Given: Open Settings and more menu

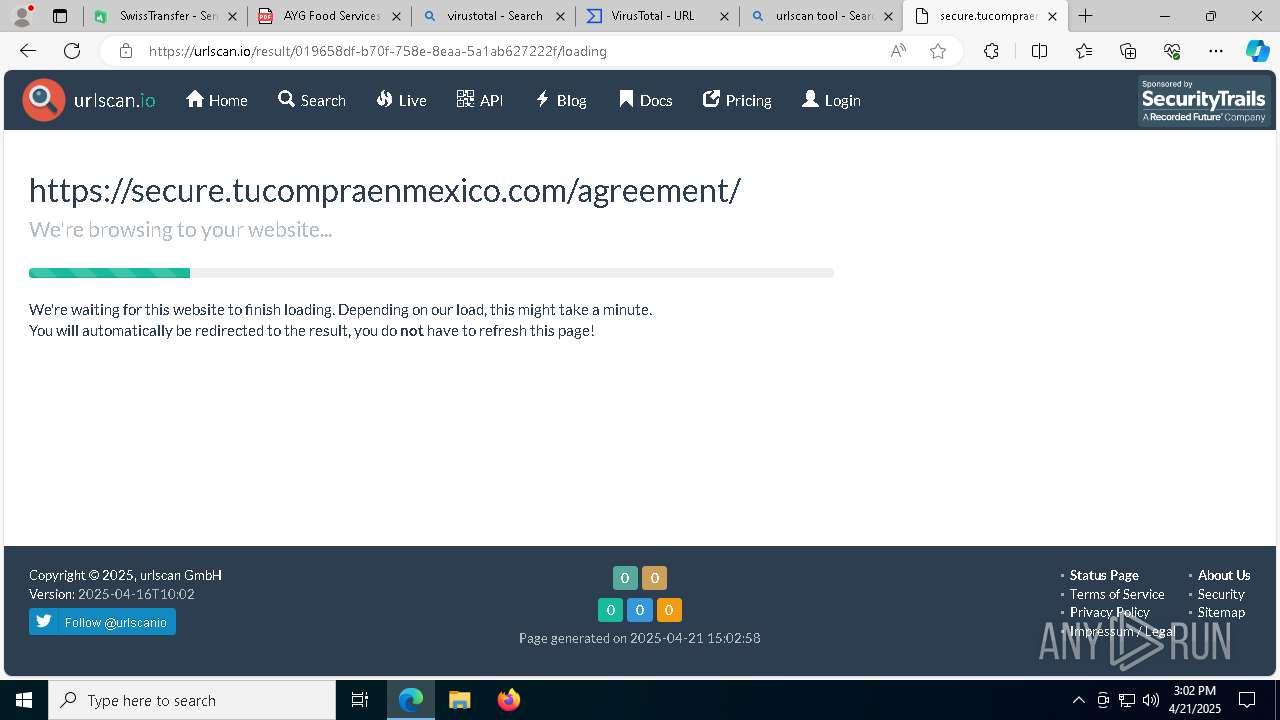Looking at the screenshot, I should (x=1216, y=51).
